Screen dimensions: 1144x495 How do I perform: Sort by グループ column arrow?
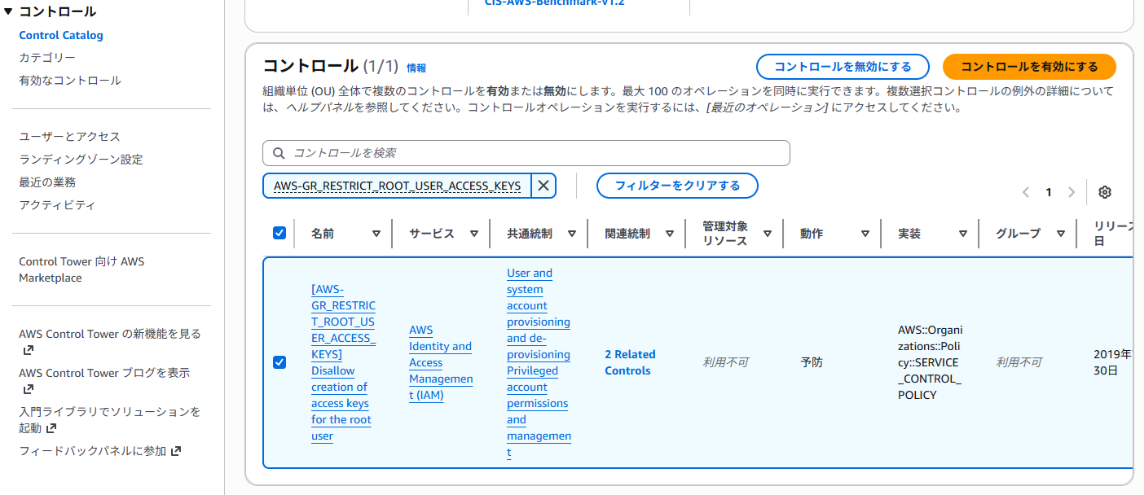(x=1061, y=234)
